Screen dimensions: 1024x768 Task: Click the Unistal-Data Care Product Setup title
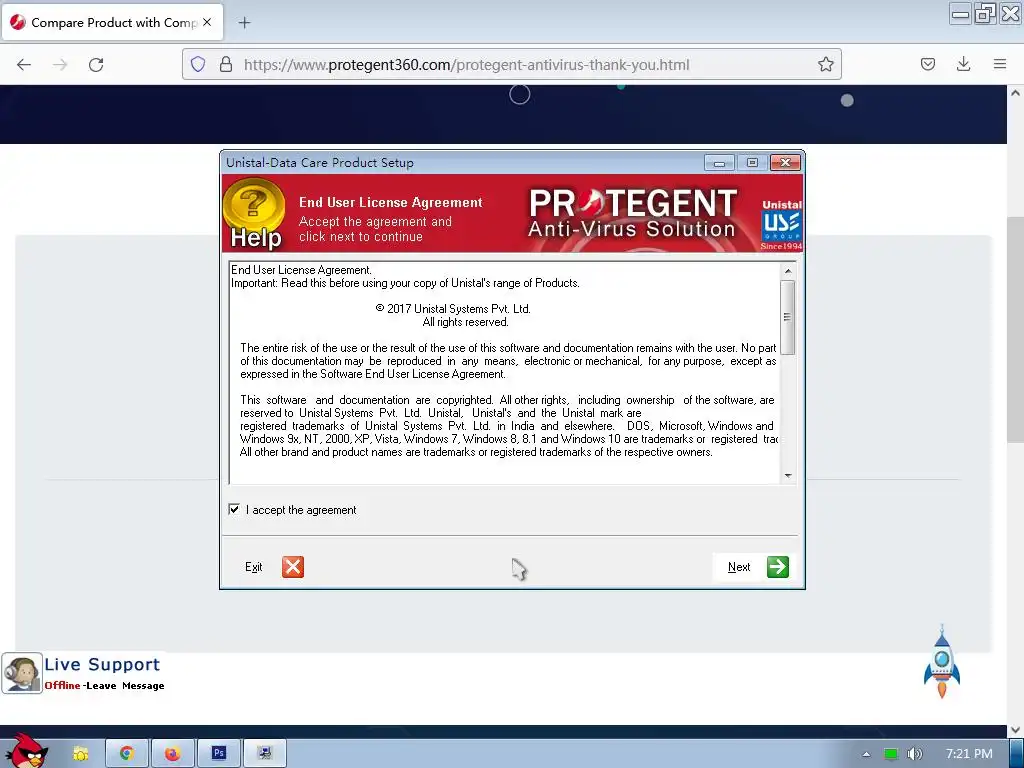click(x=320, y=163)
